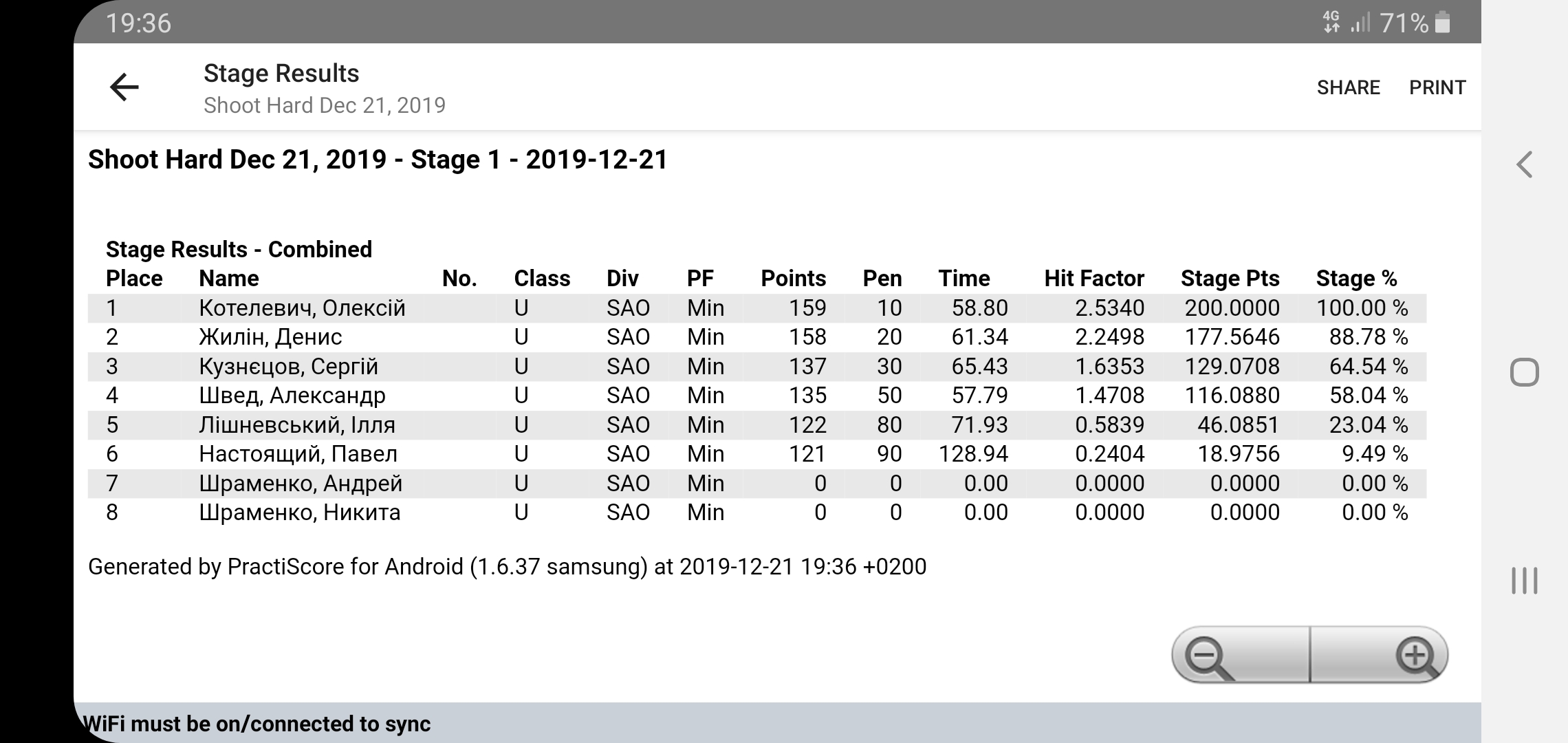Tap the Stage Pts column header
1568x743 pixels.
[x=1230, y=278]
